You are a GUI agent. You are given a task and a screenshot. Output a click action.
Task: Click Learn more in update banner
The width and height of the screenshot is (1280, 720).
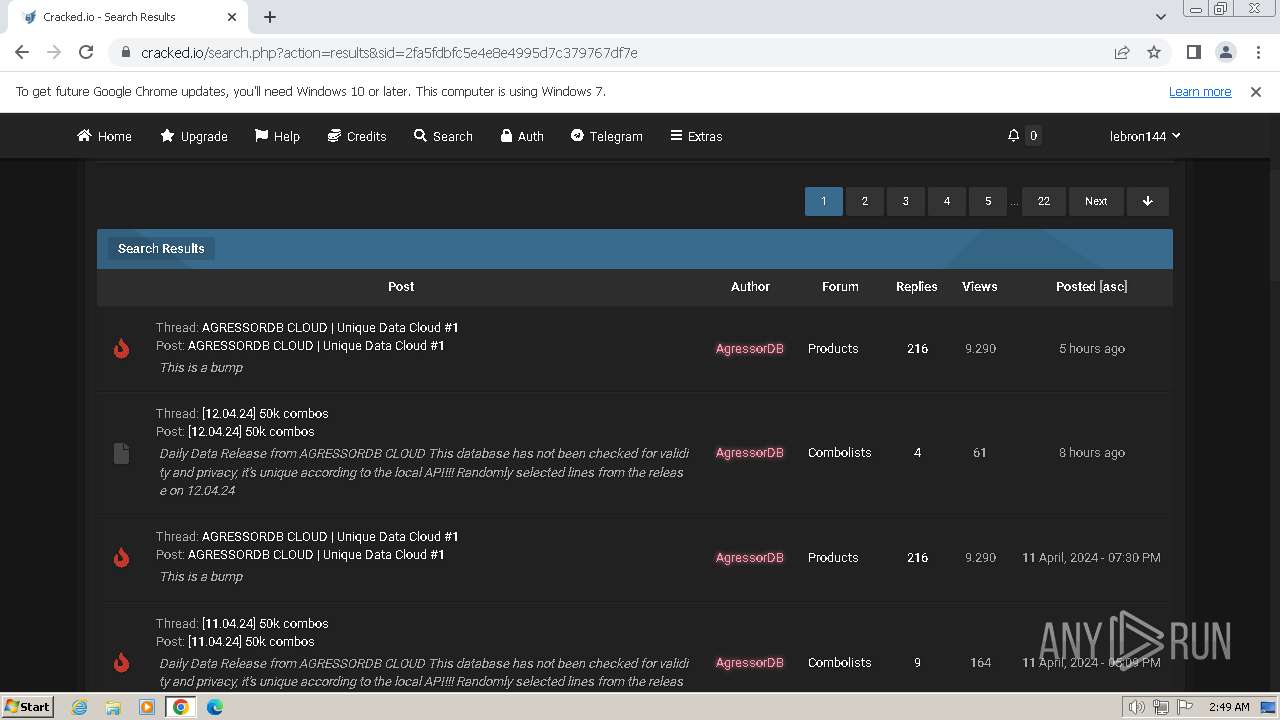pyautogui.click(x=1200, y=91)
